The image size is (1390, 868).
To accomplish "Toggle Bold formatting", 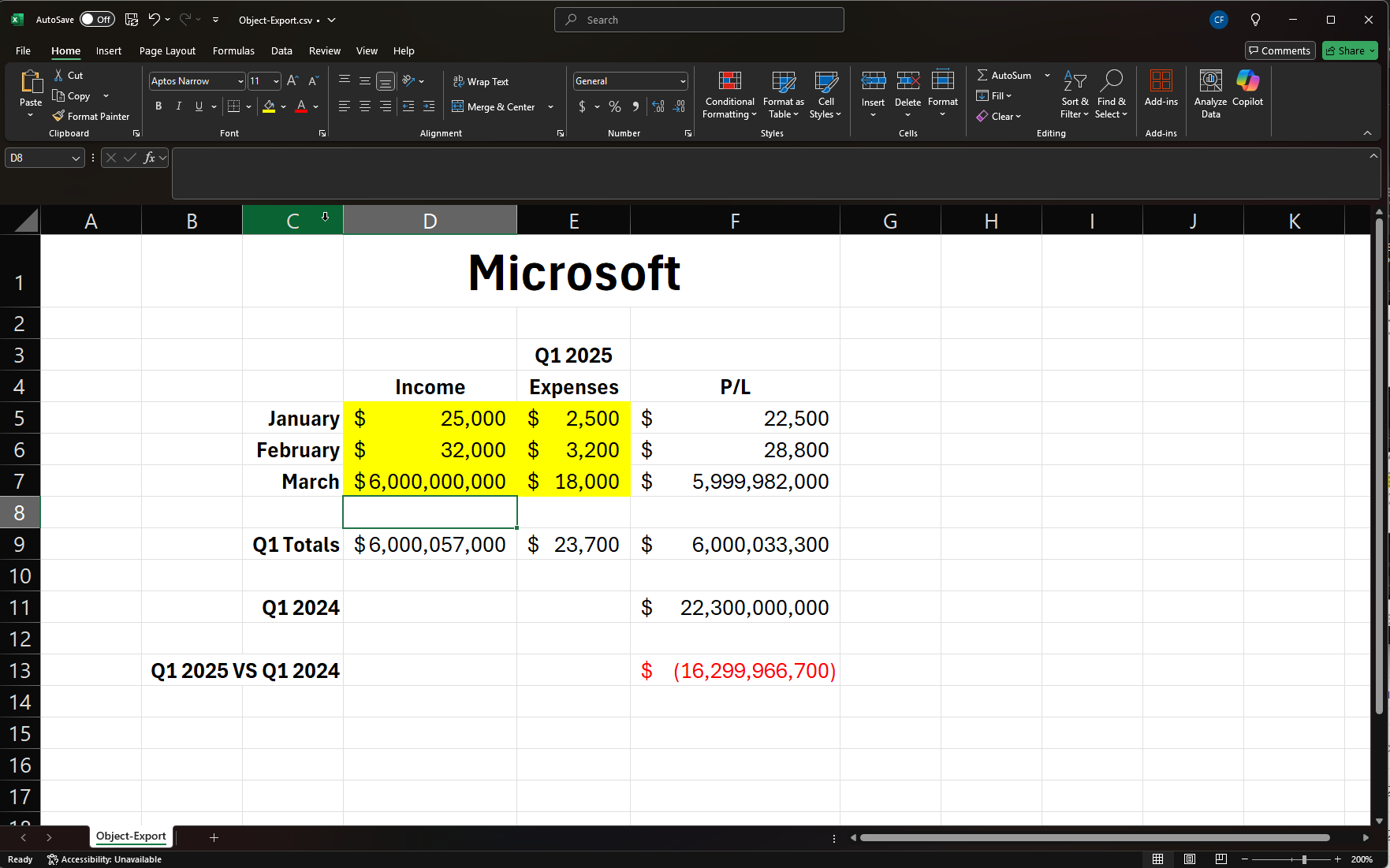I will (x=158, y=106).
